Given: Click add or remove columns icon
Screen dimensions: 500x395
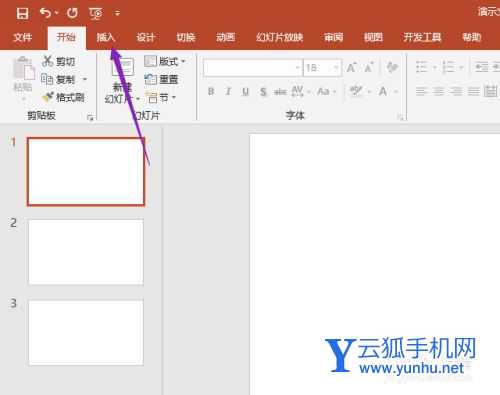Looking at the screenshot, I should pos(491,91).
